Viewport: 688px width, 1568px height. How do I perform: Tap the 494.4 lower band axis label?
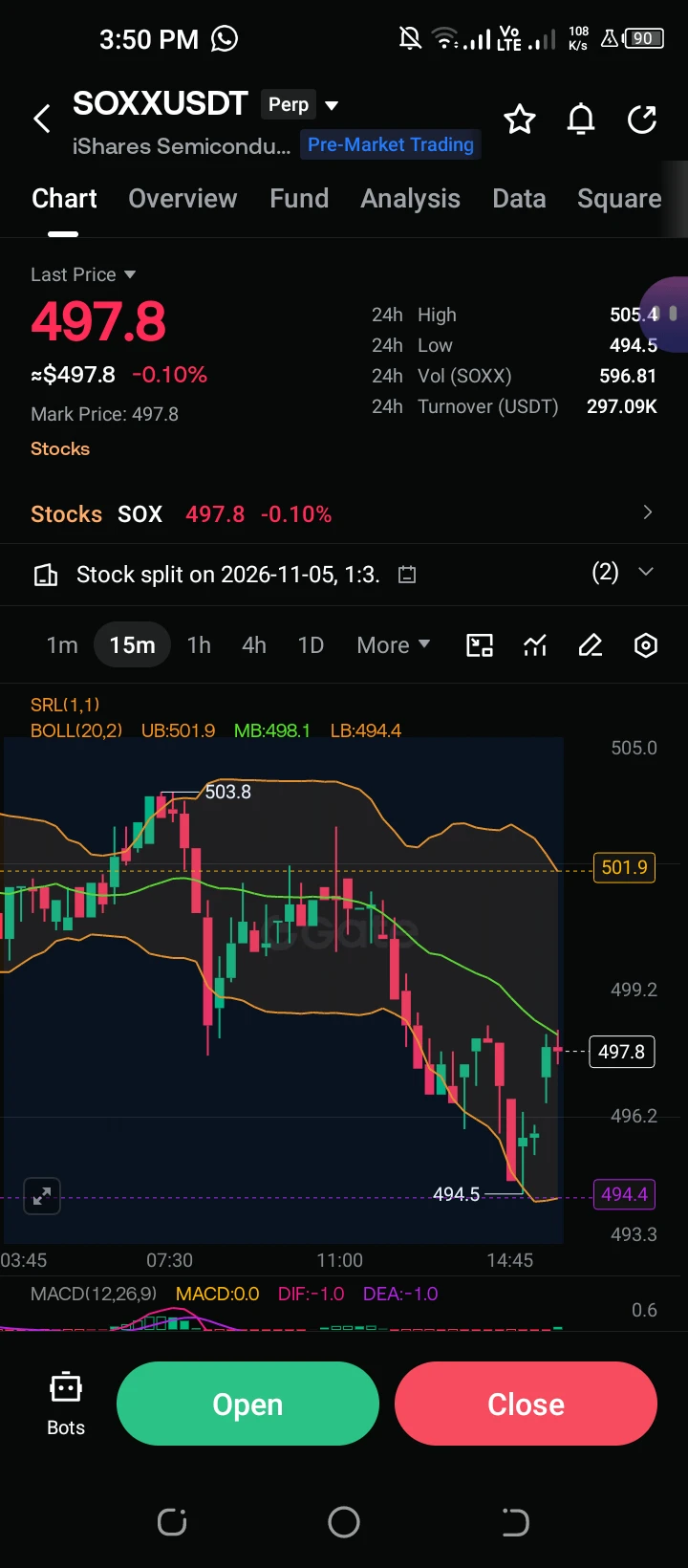point(624,1194)
